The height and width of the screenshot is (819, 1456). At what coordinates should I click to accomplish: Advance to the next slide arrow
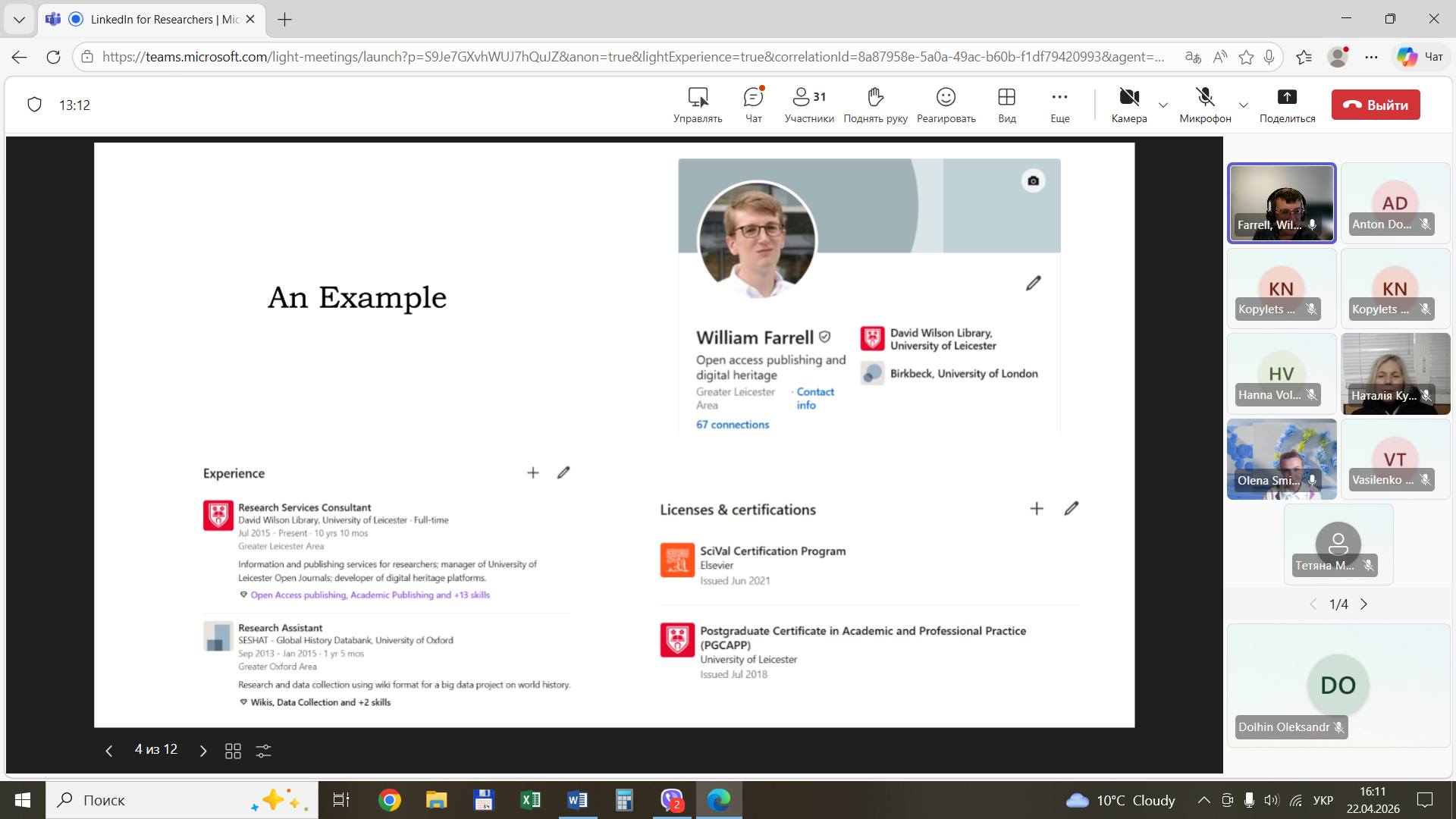(202, 751)
